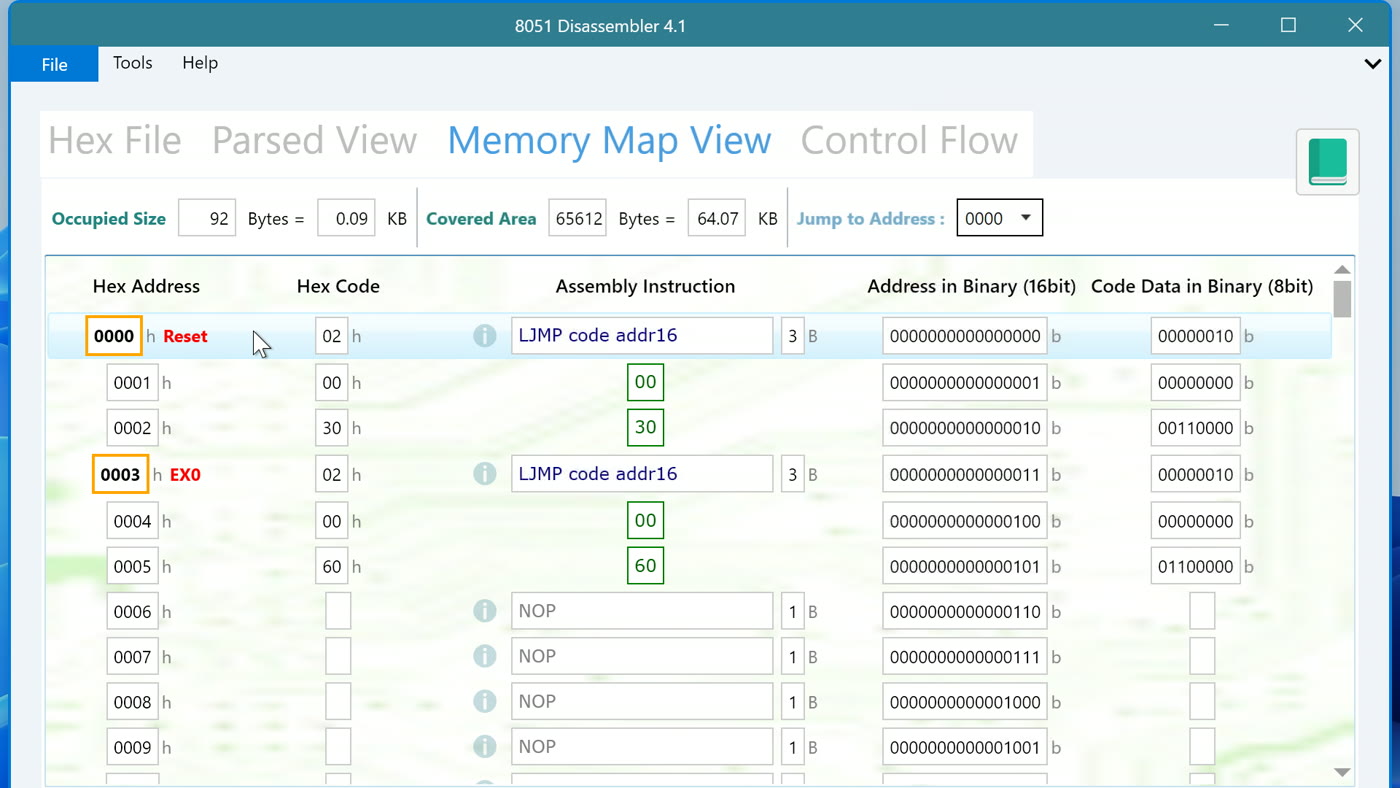
Task: Click info icon for address 0008 row
Action: pos(485,702)
